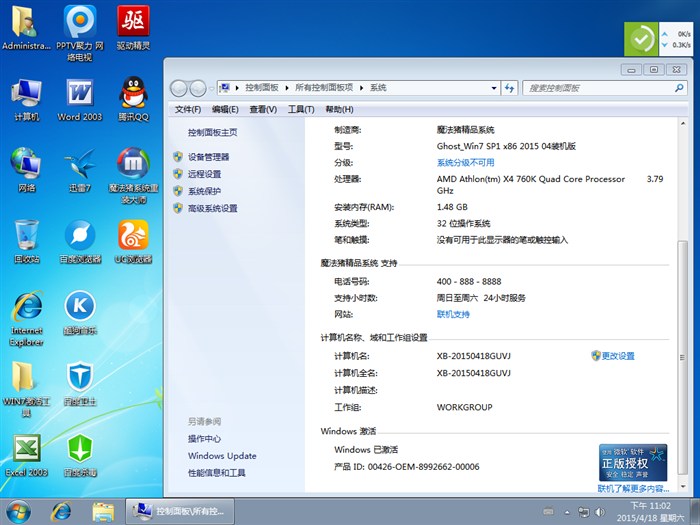The image size is (700, 525).
Task: Click 联机了解更多内容 link
Action: [x=633, y=489]
